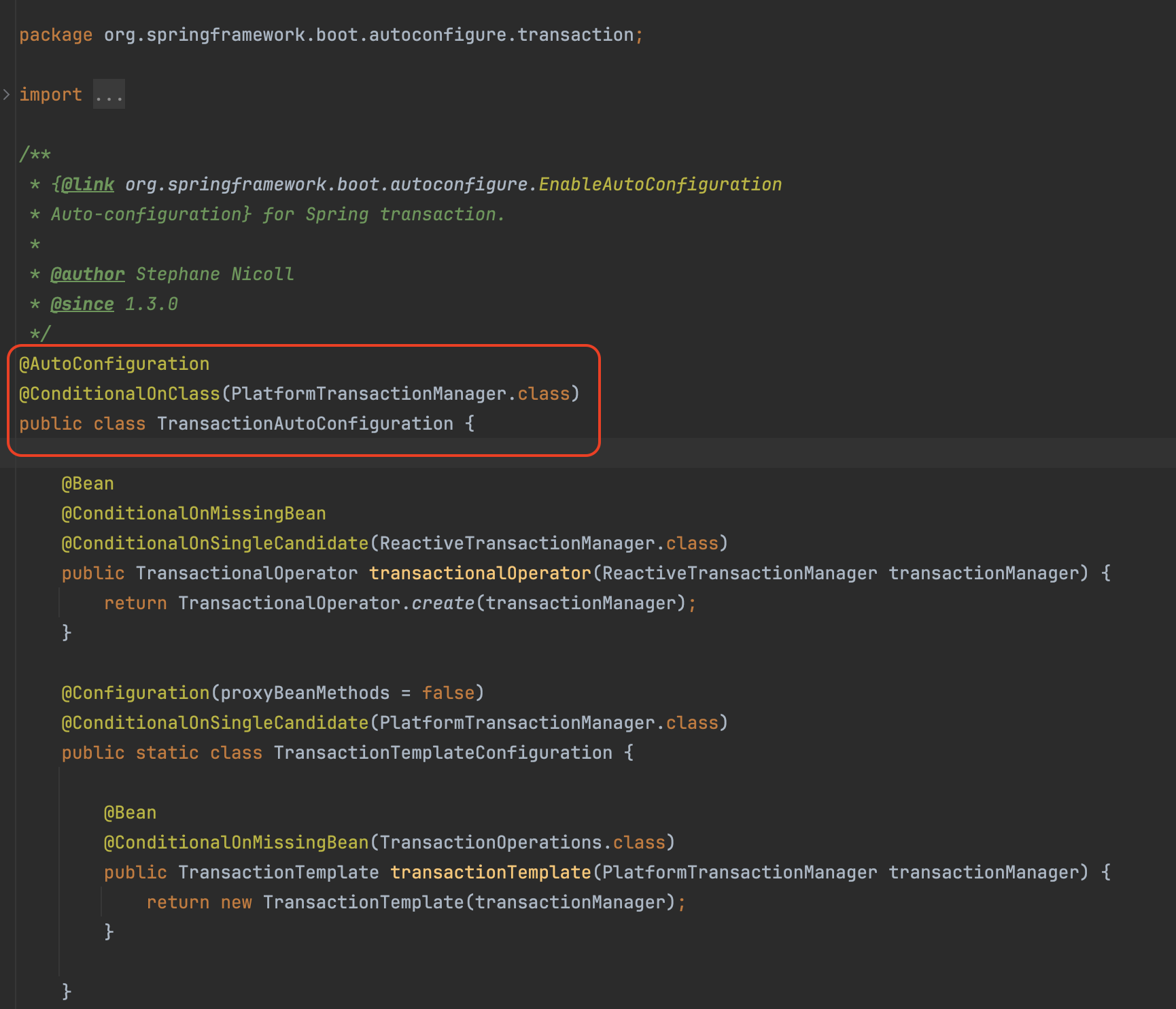Screen dimensions: 1176x1009
Task: Click the TransactionAutoConfiguration class name
Action: click(x=305, y=424)
